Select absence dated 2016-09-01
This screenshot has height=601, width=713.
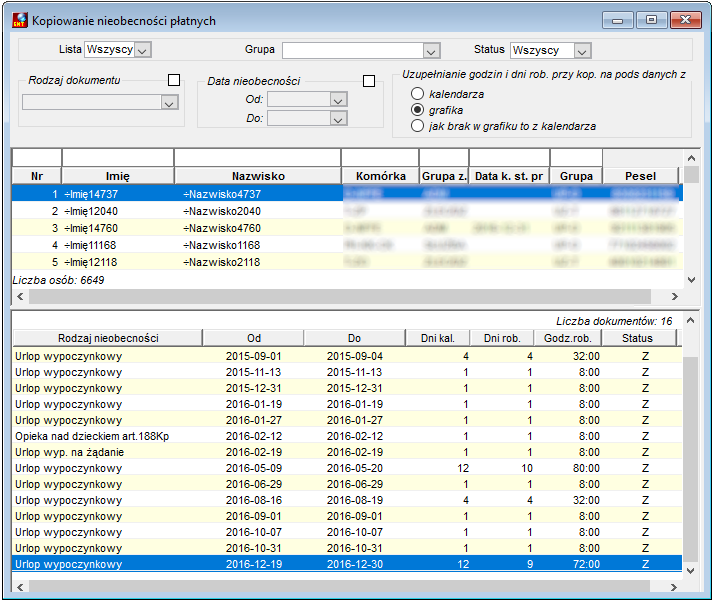347,516
